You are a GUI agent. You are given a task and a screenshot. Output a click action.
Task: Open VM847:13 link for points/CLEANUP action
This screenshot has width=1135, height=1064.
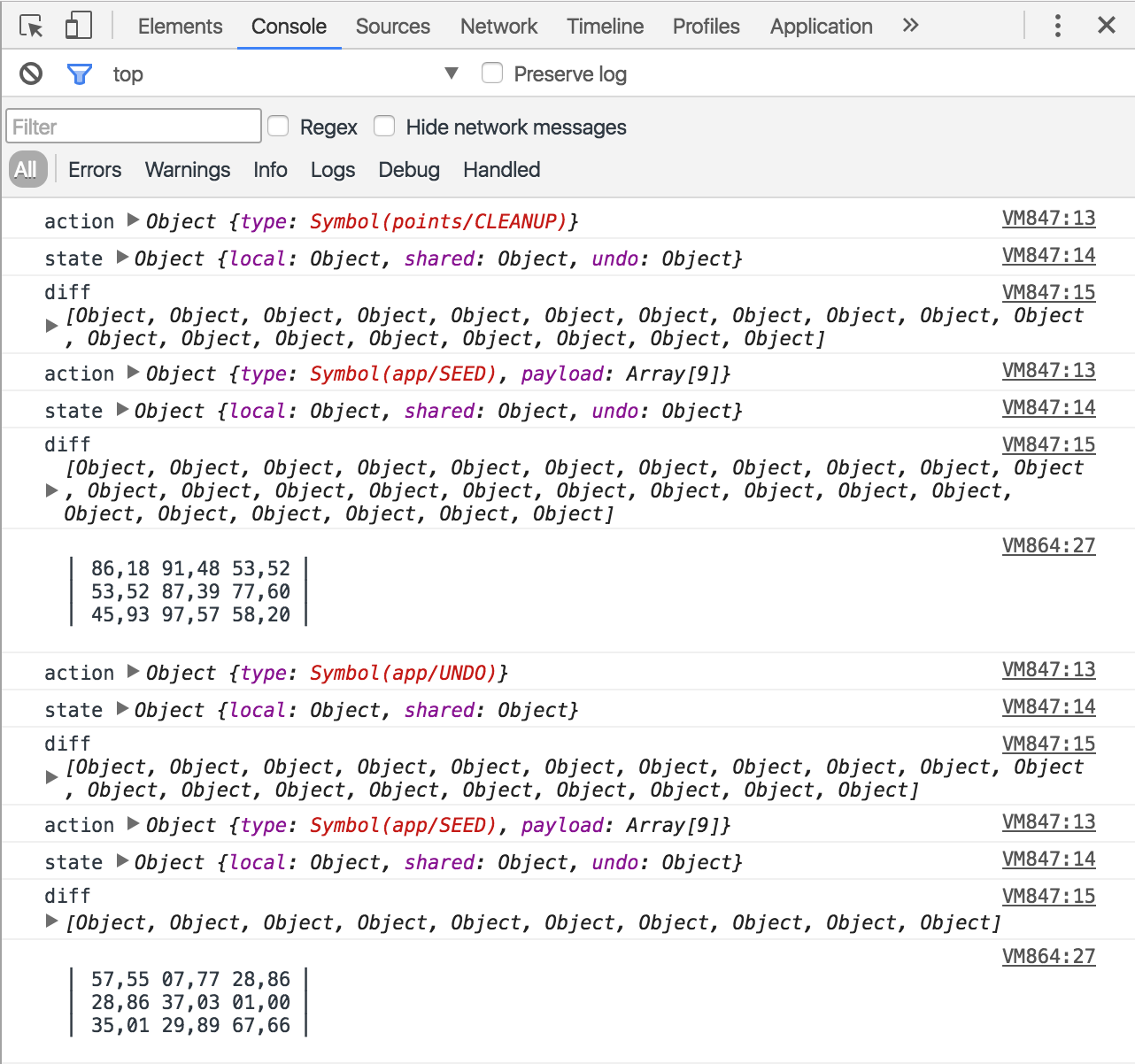click(x=1048, y=218)
